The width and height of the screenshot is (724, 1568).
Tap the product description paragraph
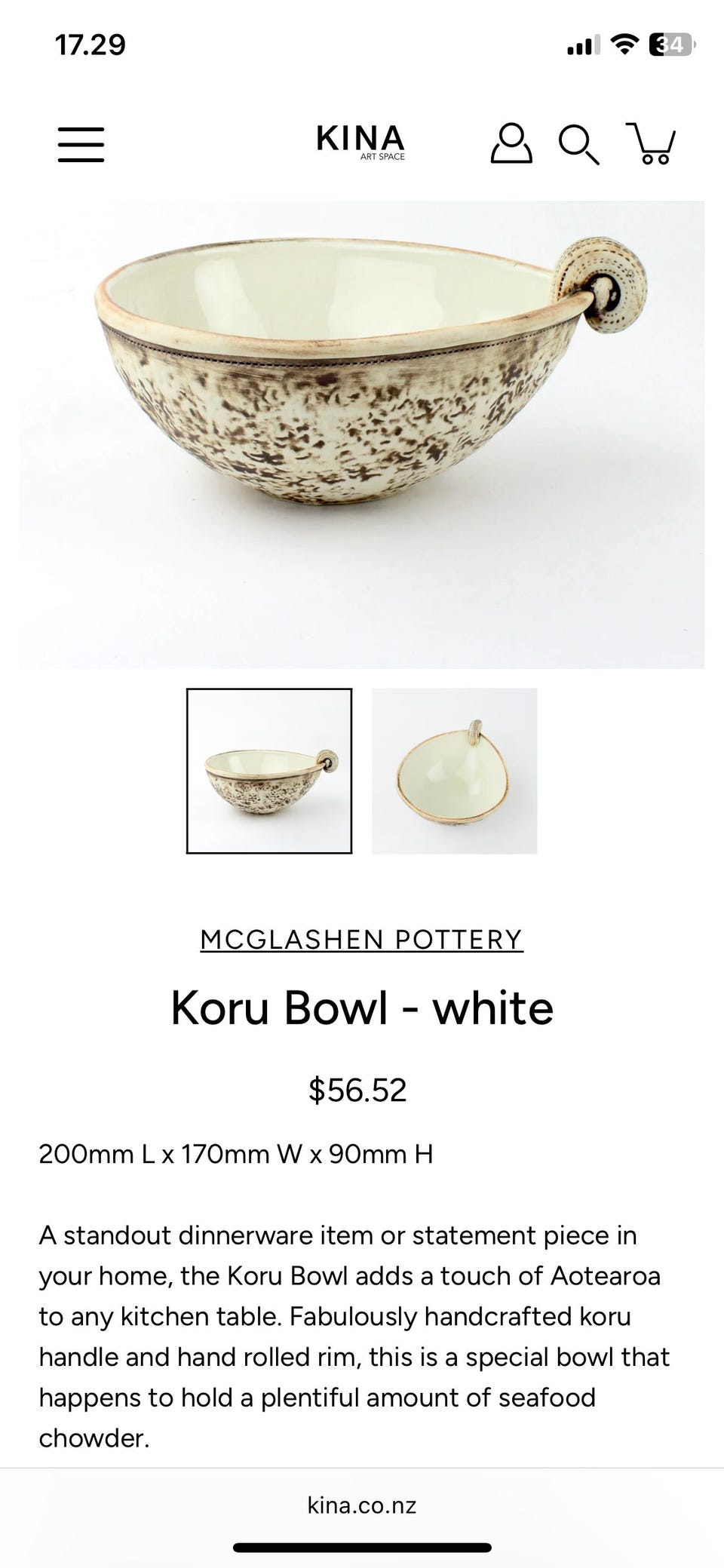(x=354, y=1336)
